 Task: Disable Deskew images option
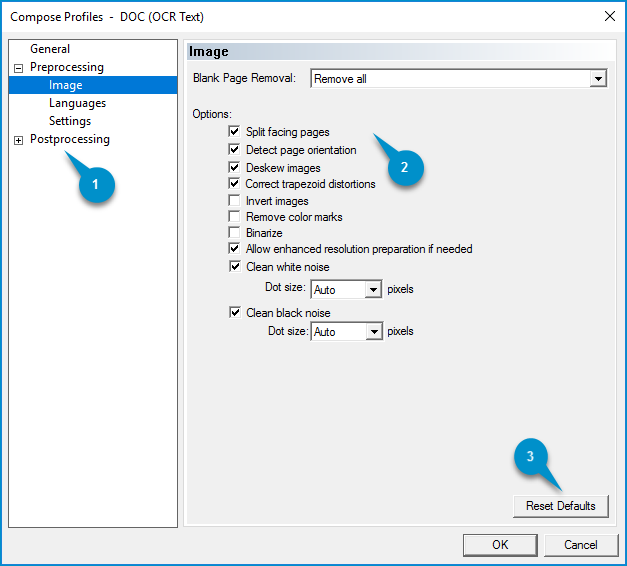coord(234,167)
